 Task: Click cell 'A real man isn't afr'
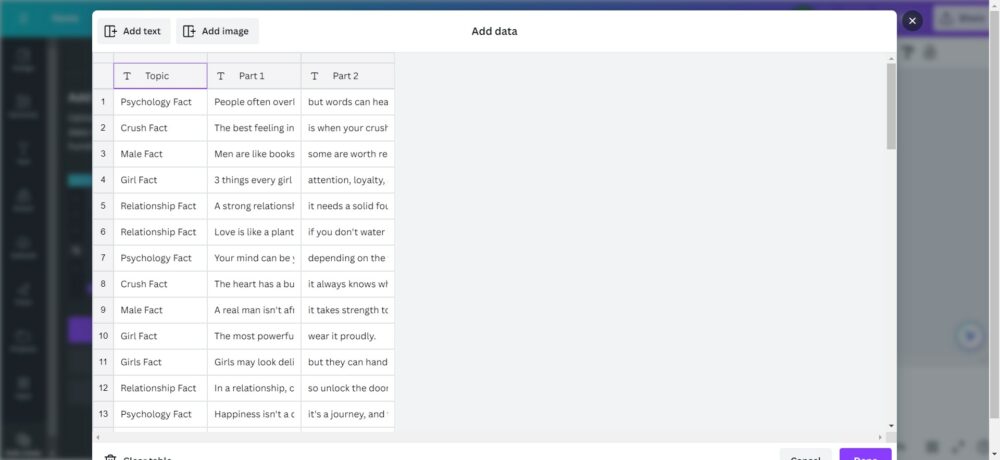(254, 310)
